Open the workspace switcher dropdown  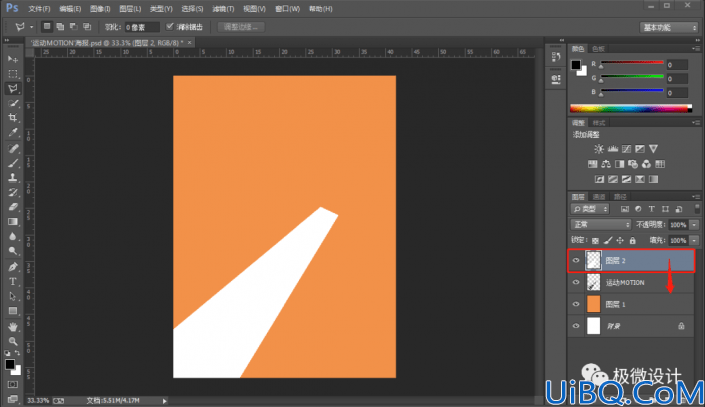click(x=669, y=27)
